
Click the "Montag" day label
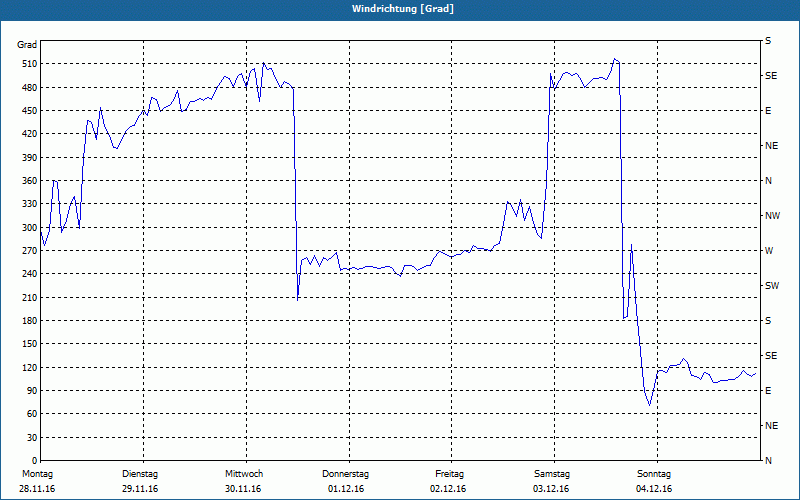[x=37, y=474]
